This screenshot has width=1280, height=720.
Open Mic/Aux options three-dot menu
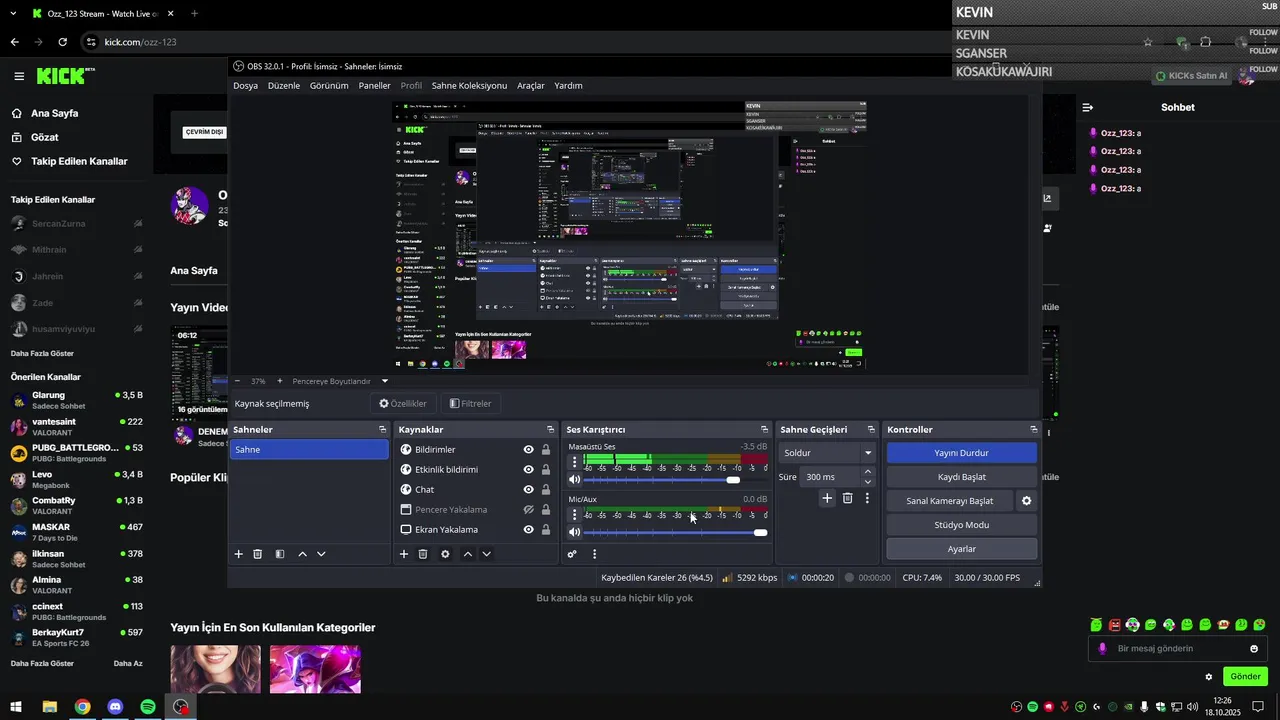pos(574,515)
